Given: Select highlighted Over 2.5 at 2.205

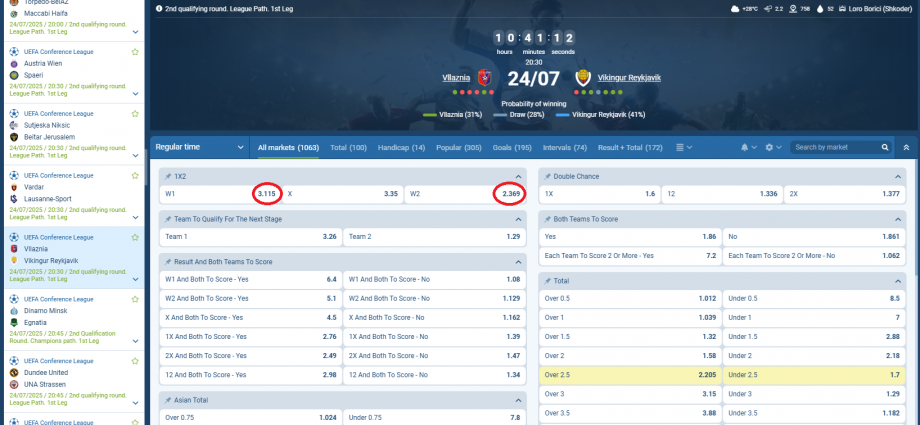Looking at the screenshot, I should tap(630, 375).
